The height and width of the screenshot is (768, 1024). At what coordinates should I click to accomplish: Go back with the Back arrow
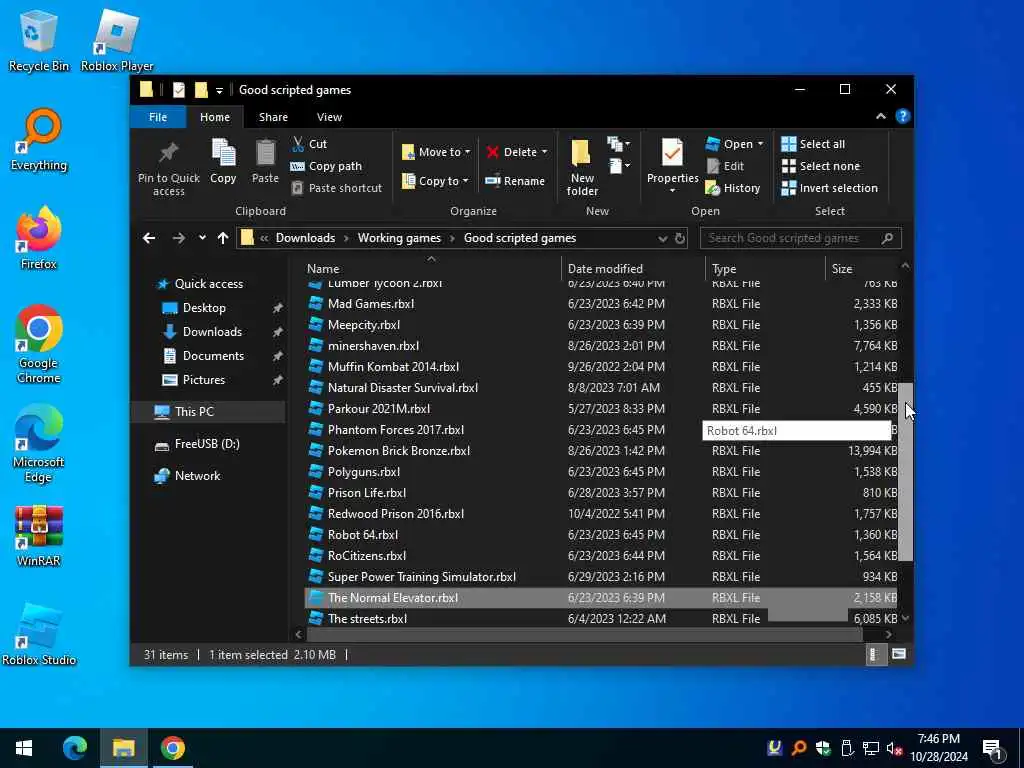tap(149, 238)
